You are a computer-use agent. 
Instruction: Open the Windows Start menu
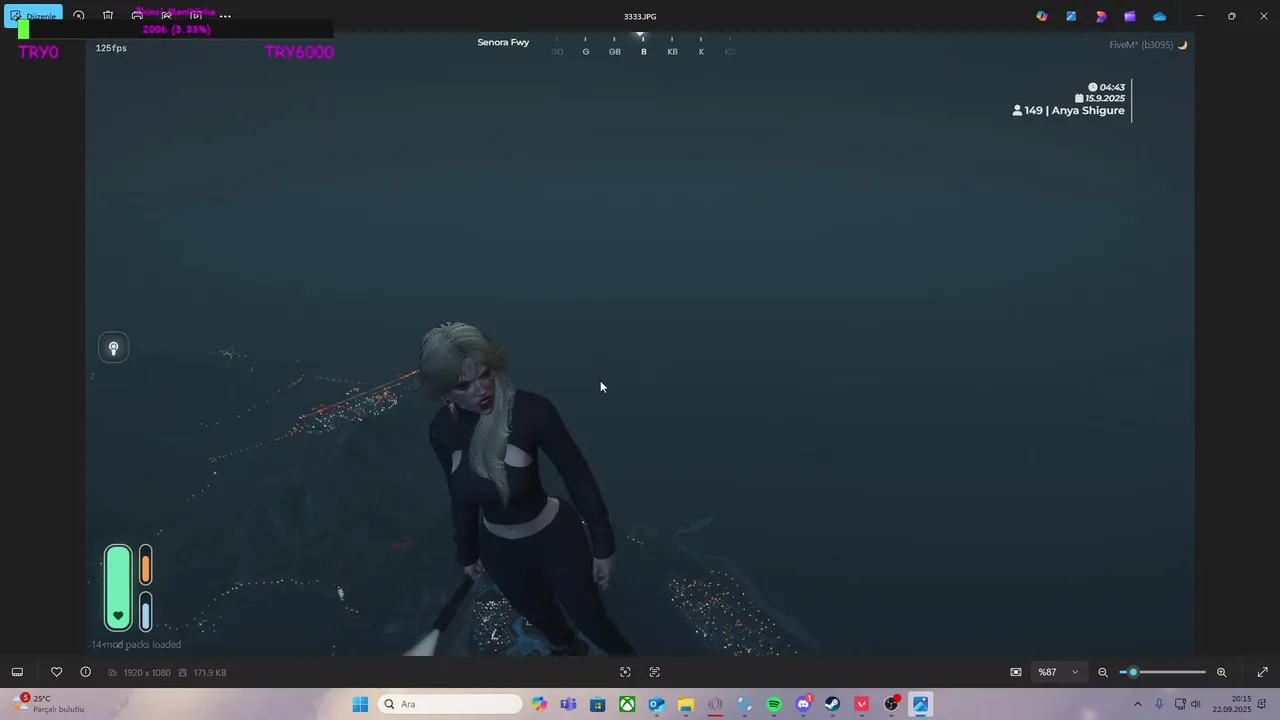[x=360, y=704]
